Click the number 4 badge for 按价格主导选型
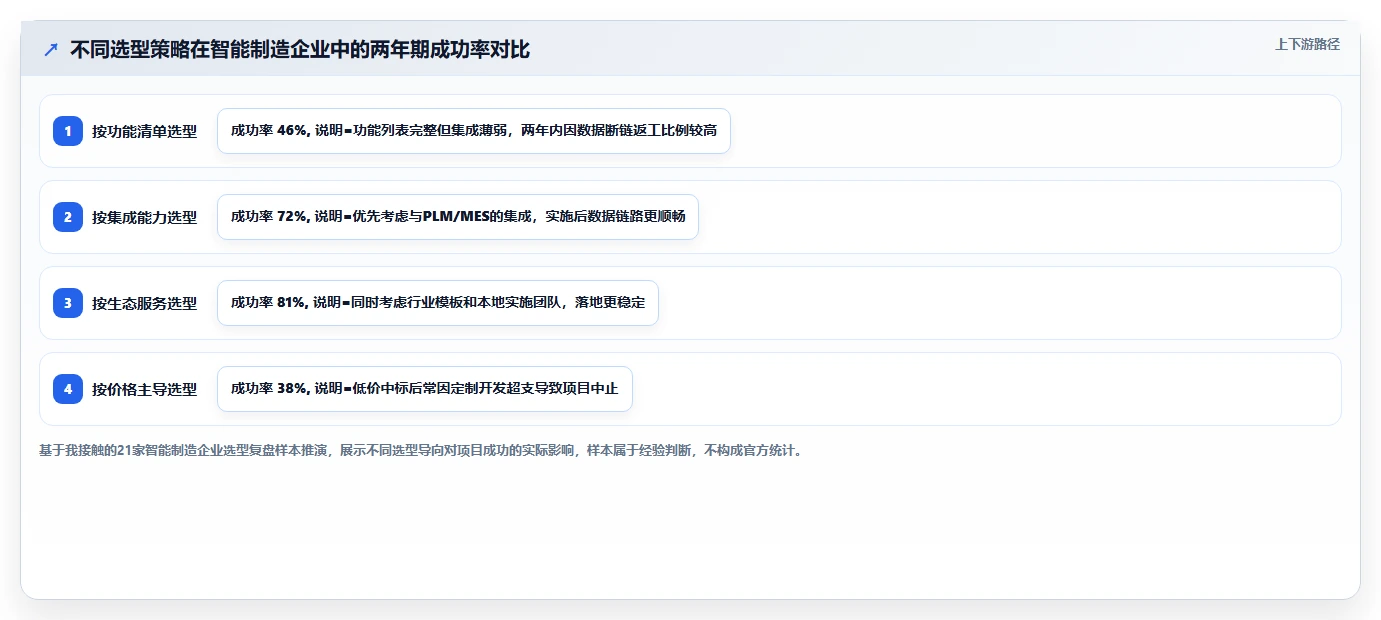Viewport: 1381px width, 620px height. pos(68,389)
